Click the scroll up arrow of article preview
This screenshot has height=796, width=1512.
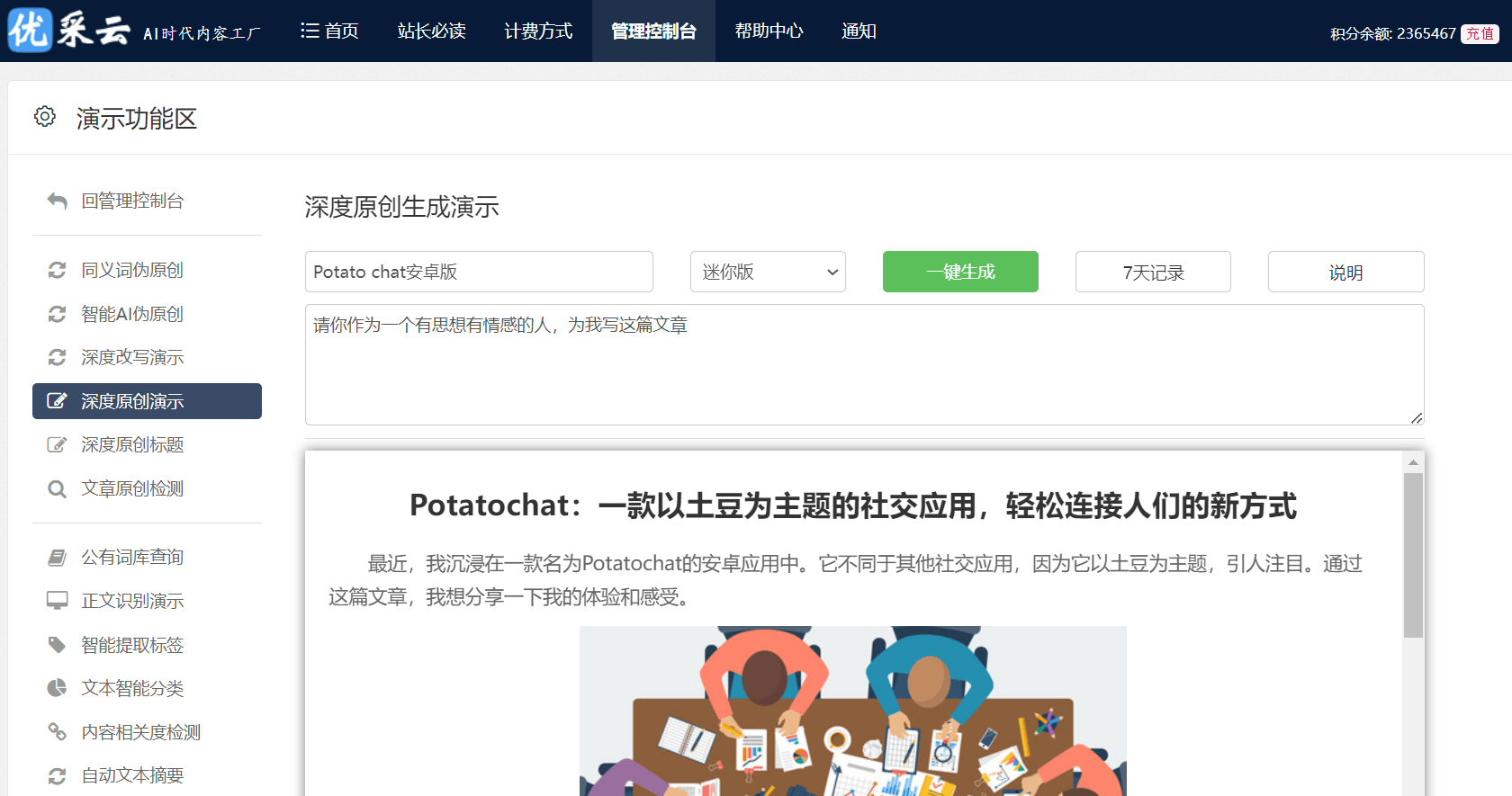click(x=1413, y=462)
